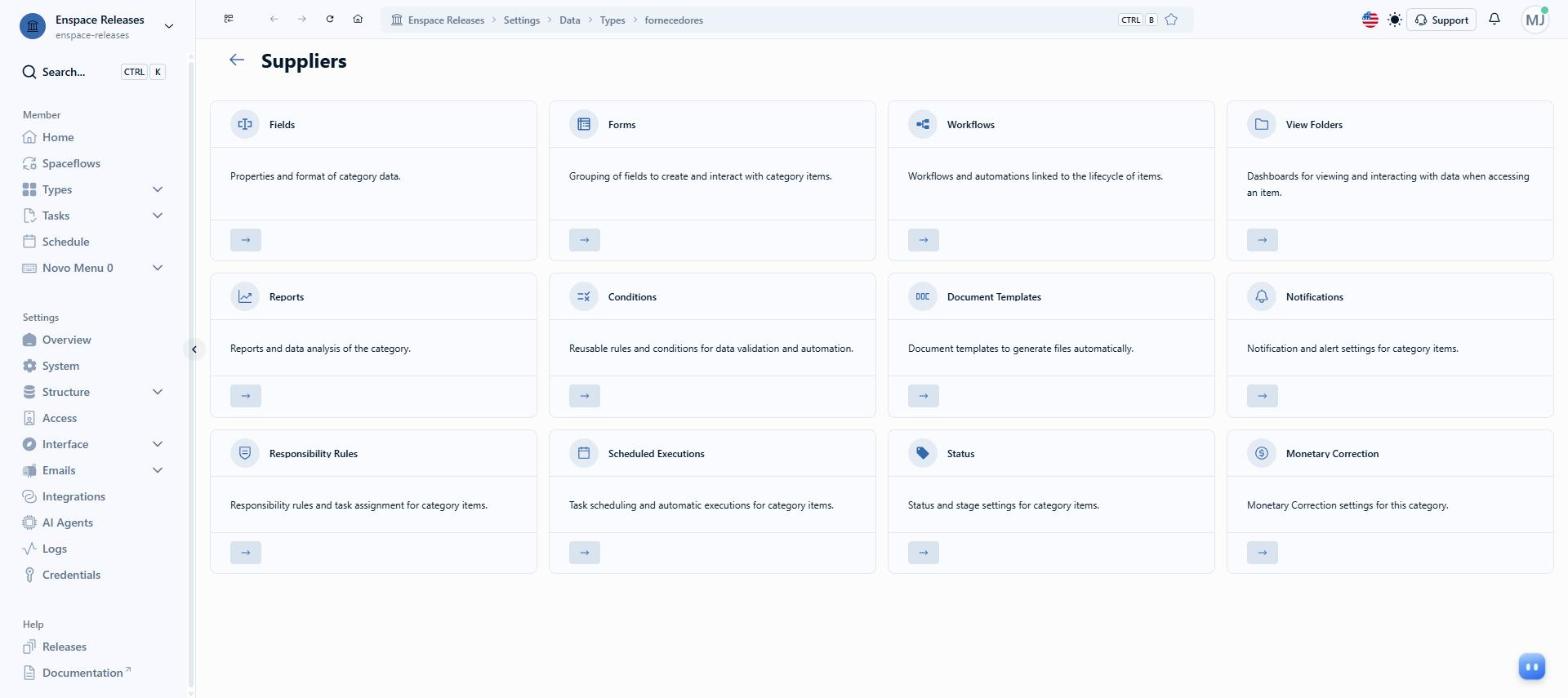Click the Workflows card icon

point(923,124)
